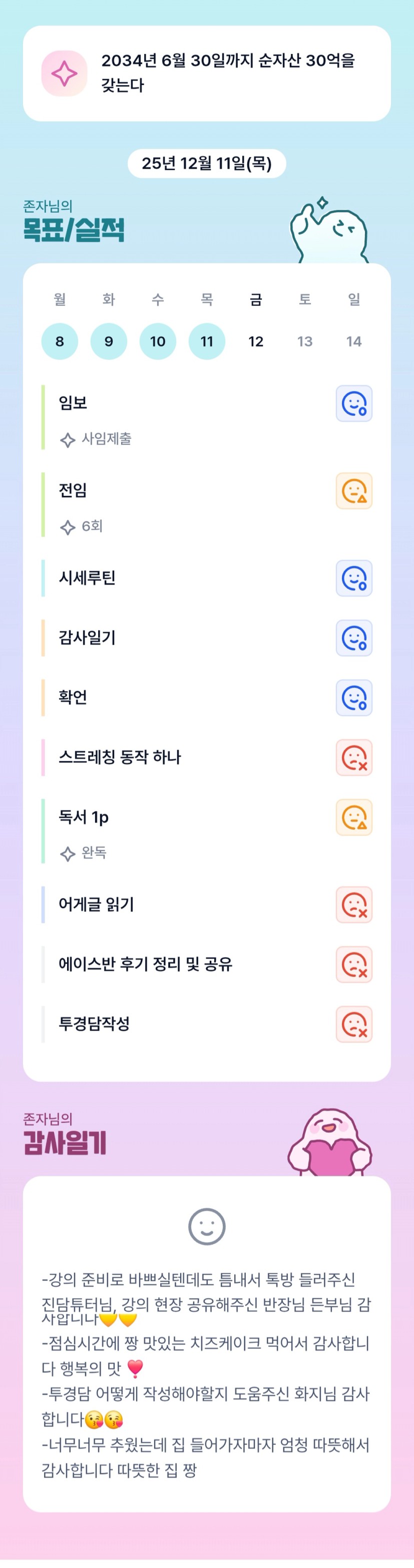This screenshot has width=414, height=1568.
Task: Open the 에이스반 후기 정리 및 공유 item
Action: [x=146, y=964]
